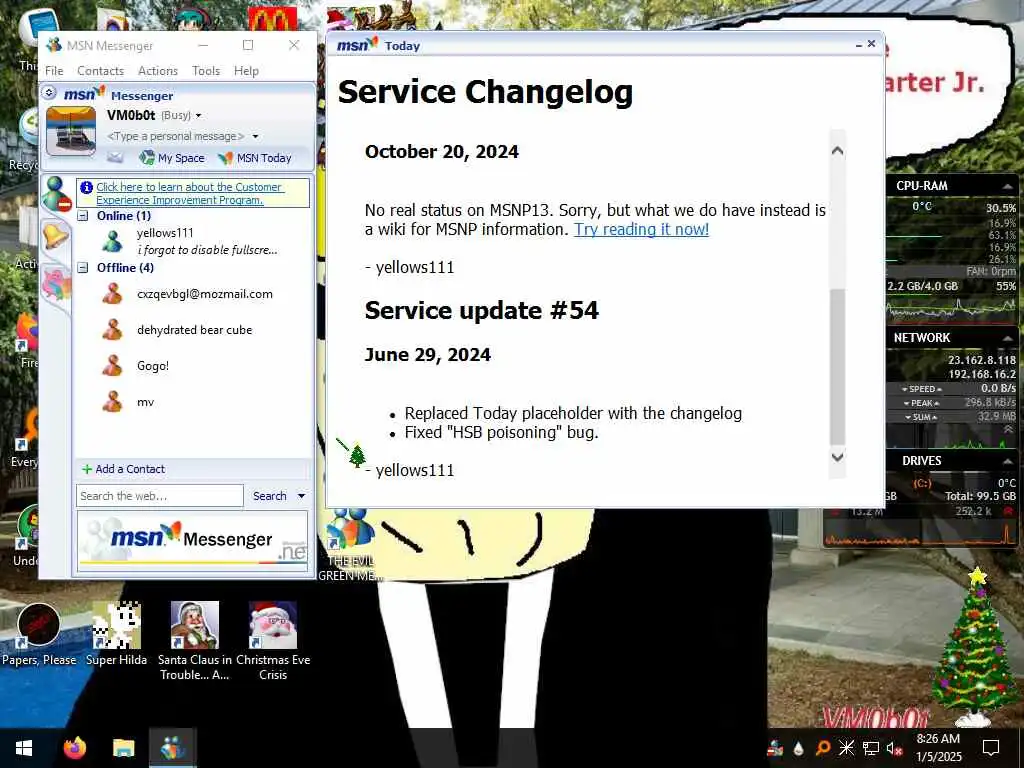Click the MSN Messenger tray icon
1024x768 pixels.
pos(775,748)
